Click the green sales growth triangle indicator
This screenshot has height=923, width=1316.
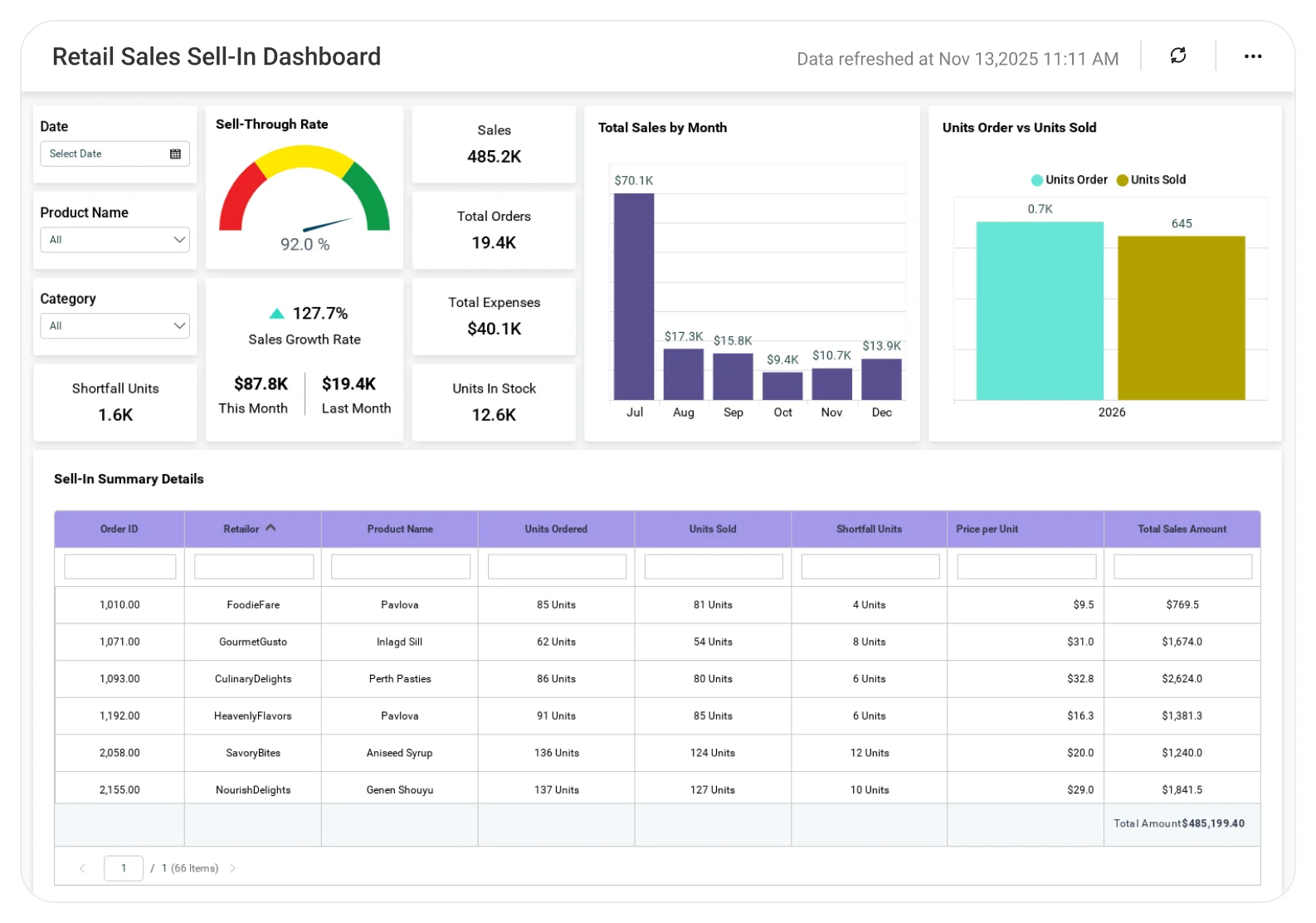click(x=277, y=314)
